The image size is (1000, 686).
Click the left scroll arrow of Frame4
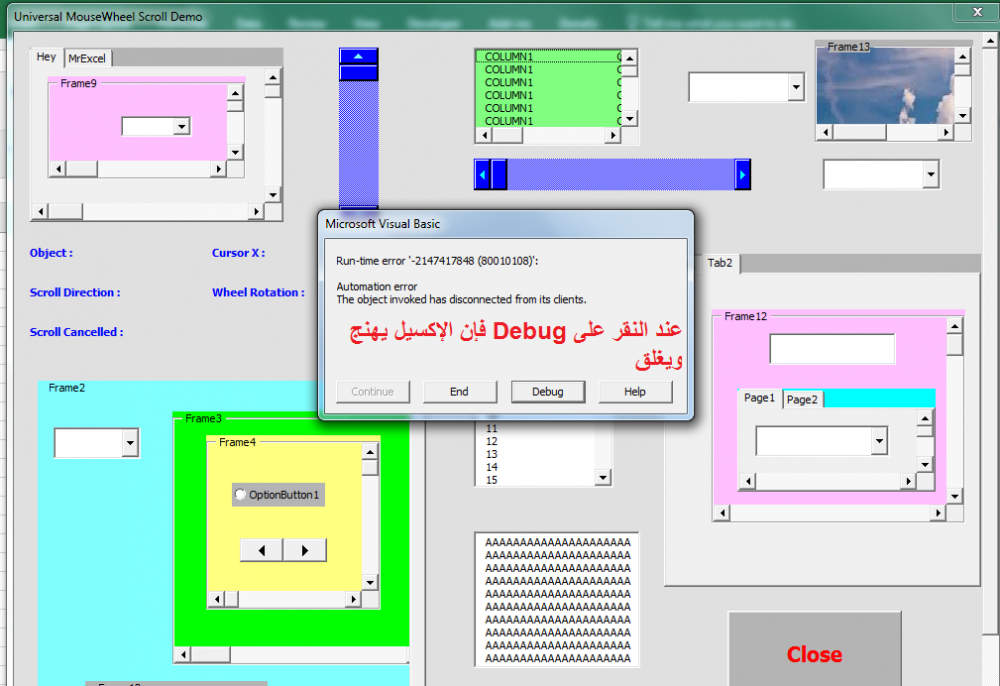tap(217, 599)
